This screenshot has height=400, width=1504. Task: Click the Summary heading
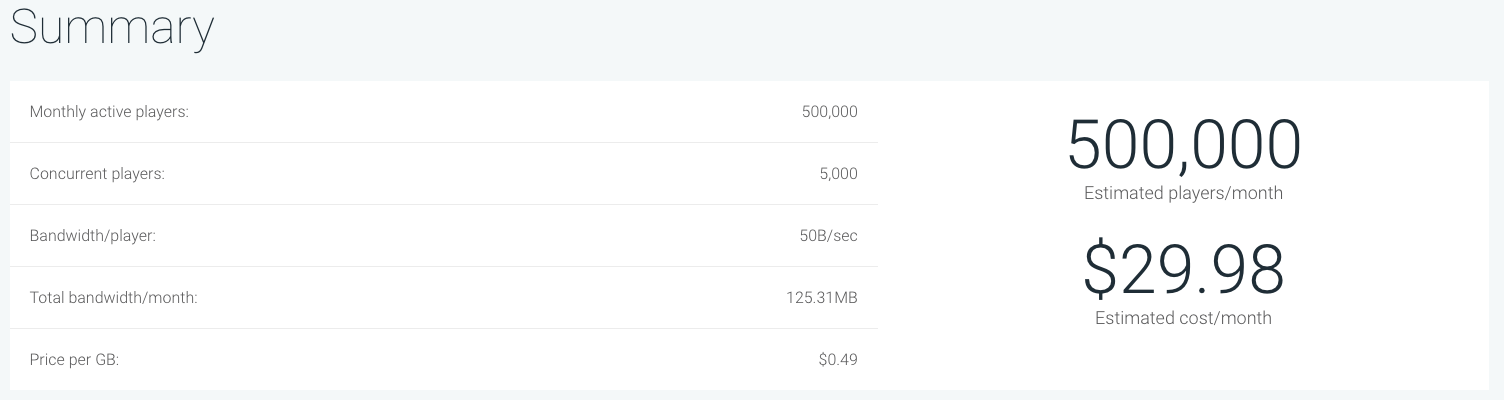112,29
